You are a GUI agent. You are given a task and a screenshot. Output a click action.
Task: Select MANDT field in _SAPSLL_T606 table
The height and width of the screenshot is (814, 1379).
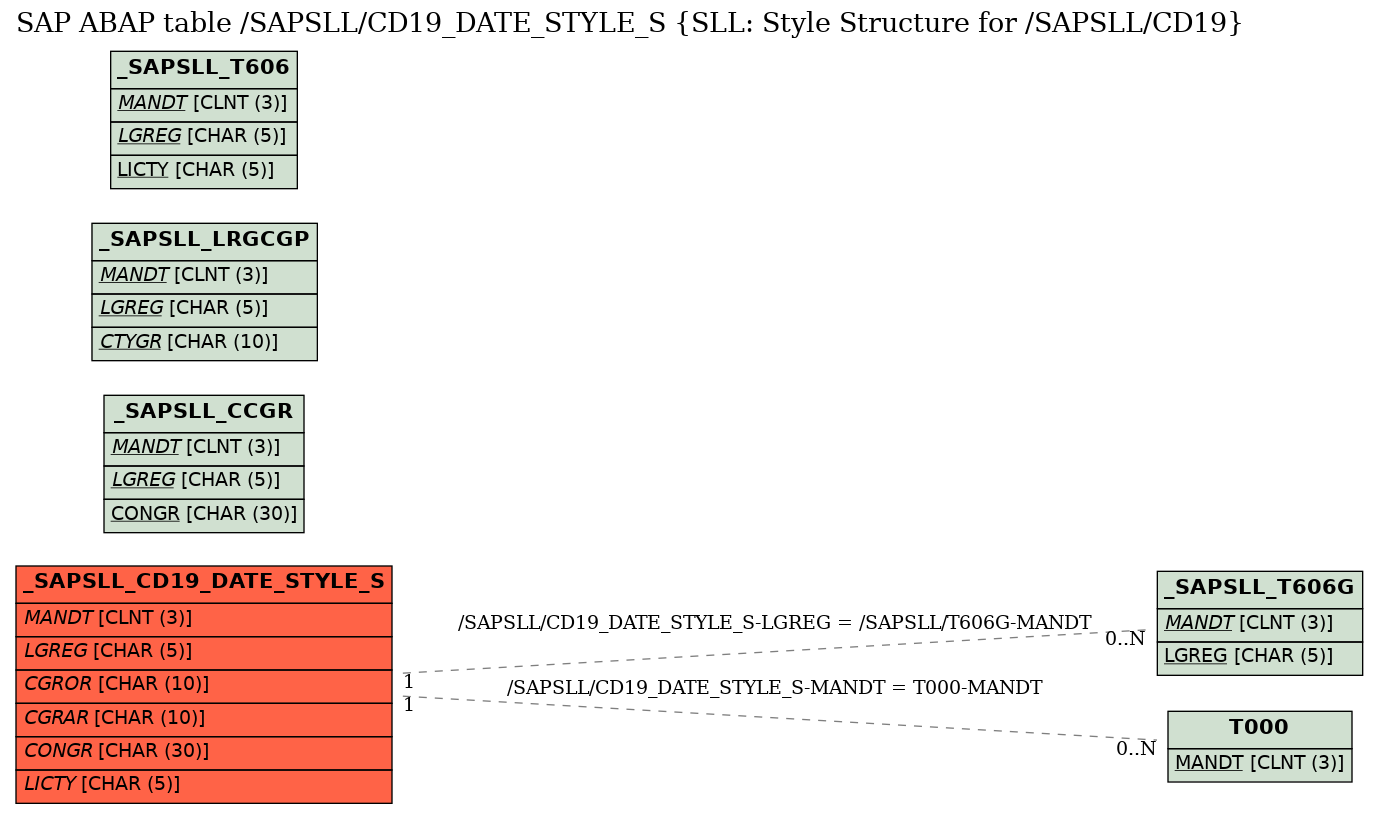coord(203,104)
